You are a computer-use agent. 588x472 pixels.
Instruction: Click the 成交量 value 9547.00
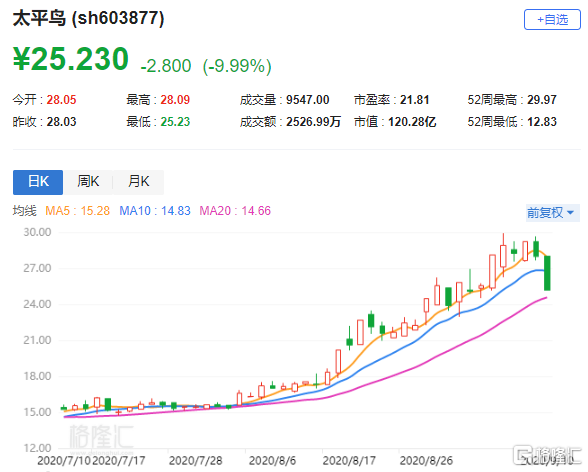tap(308, 100)
